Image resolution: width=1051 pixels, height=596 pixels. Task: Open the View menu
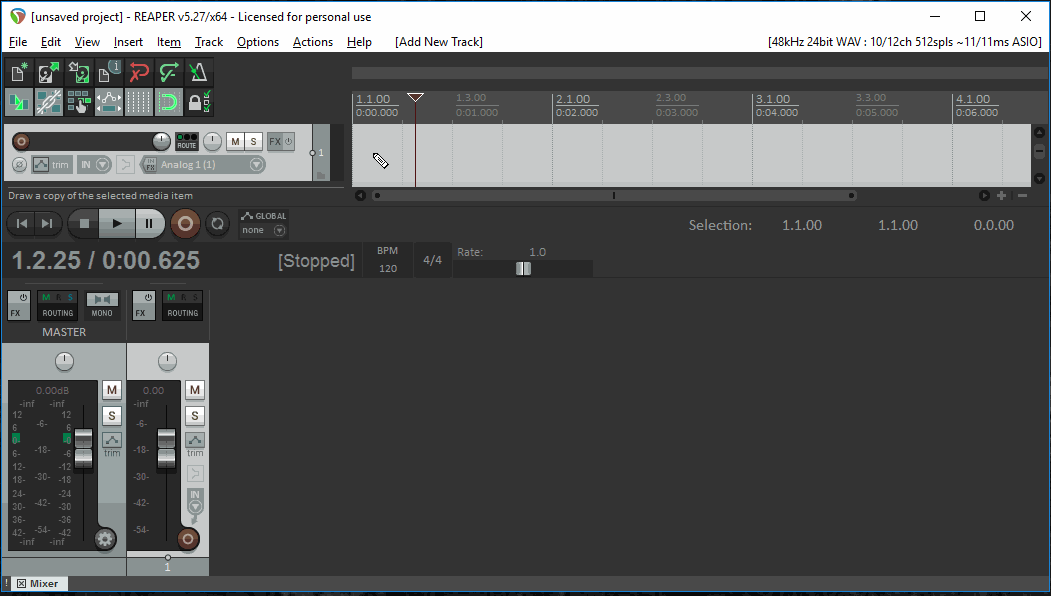tap(87, 42)
